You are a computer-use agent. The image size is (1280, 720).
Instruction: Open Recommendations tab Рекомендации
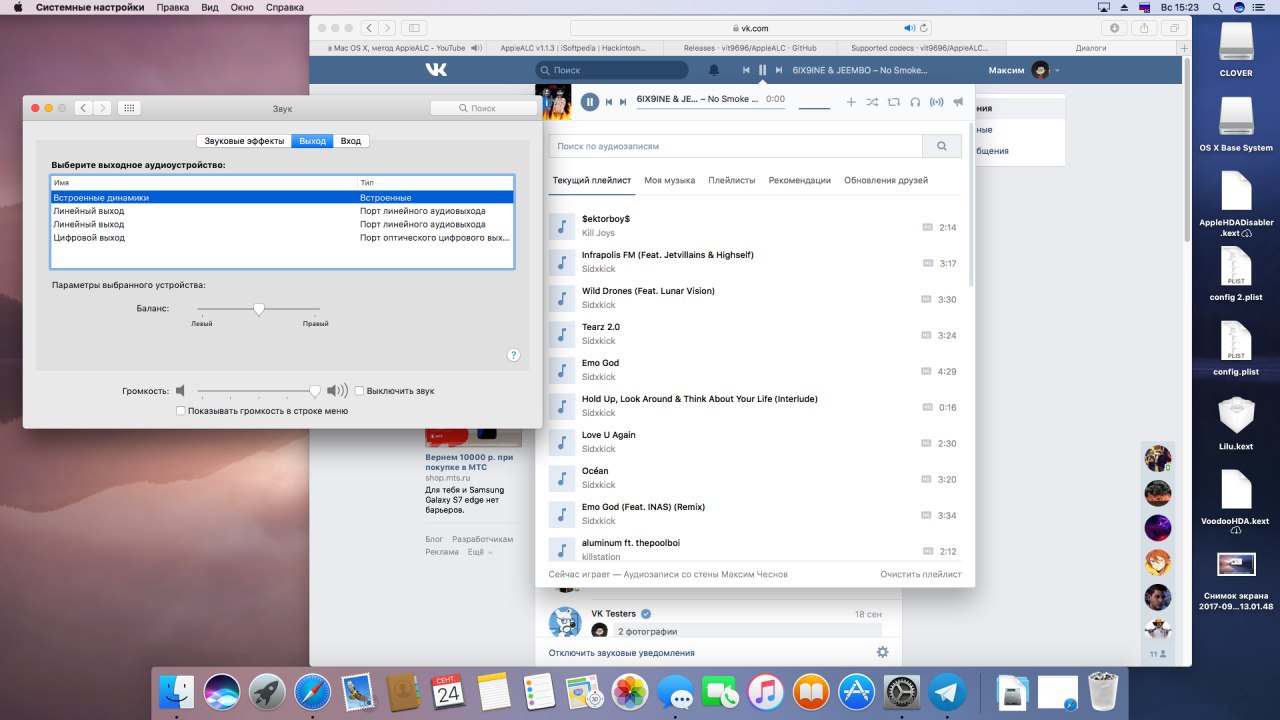[799, 180]
